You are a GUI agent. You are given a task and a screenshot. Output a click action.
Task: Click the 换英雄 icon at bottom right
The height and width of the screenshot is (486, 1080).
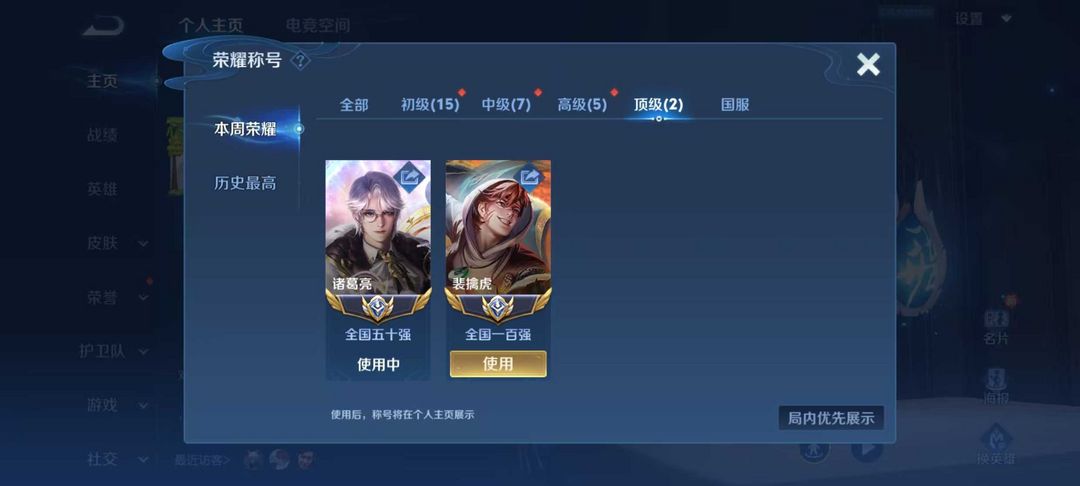pos(996,444)
